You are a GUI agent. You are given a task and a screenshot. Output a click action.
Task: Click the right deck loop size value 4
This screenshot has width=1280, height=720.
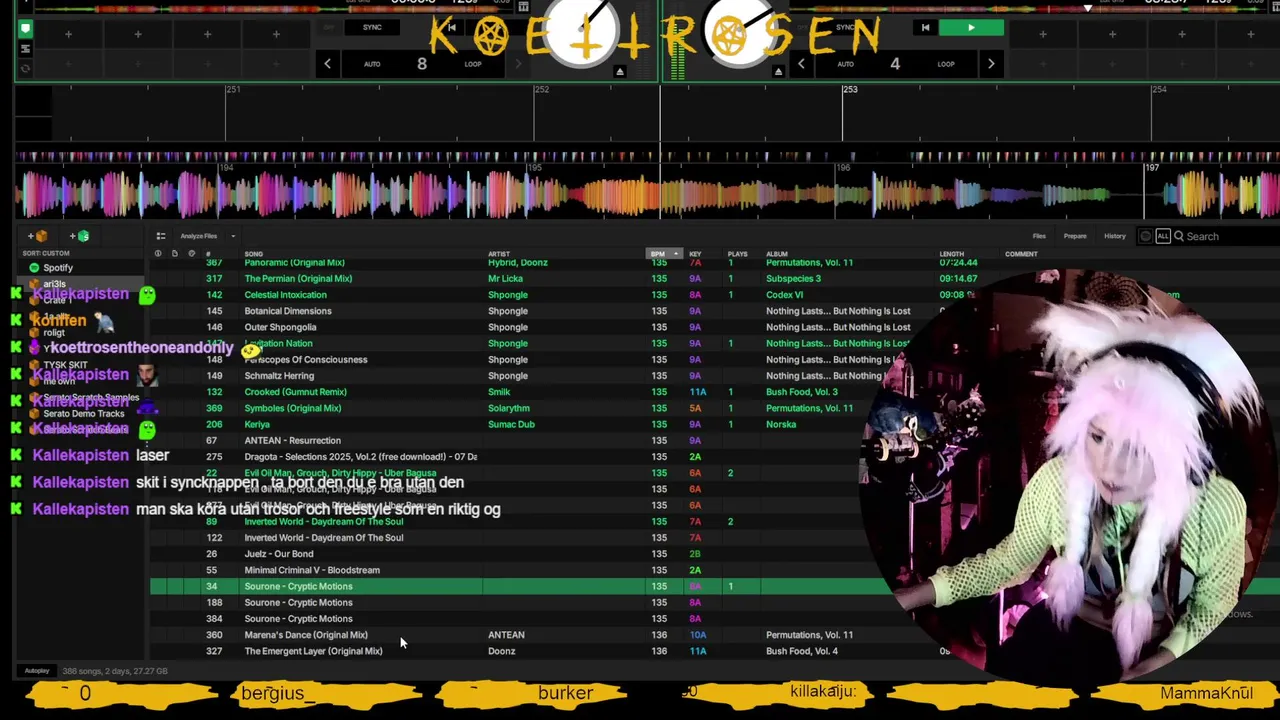pos(895,64)
